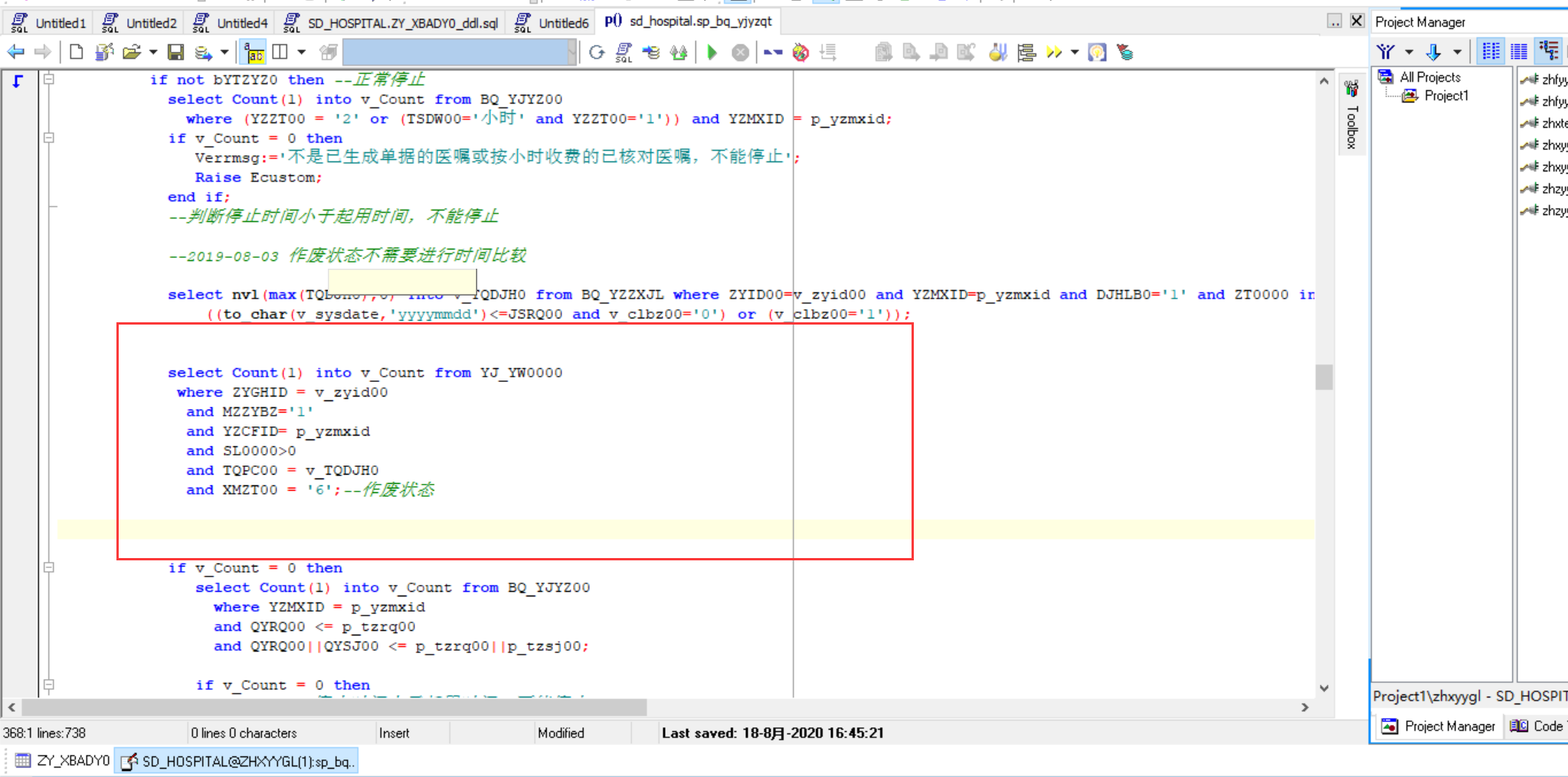
Task: Expand the save to database dropdown arrow
Action: tap(224, 52)
